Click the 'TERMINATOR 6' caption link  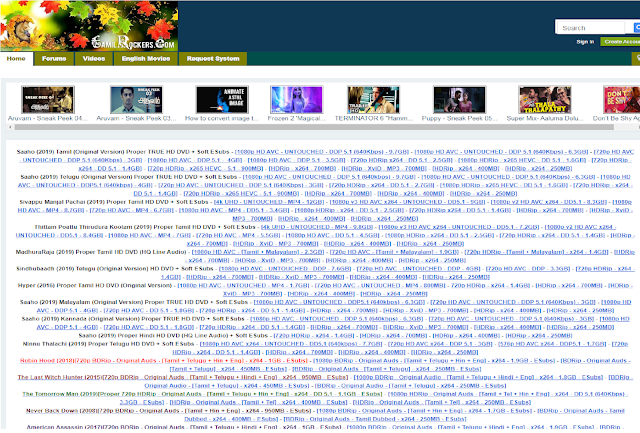(x=374, y=118)
